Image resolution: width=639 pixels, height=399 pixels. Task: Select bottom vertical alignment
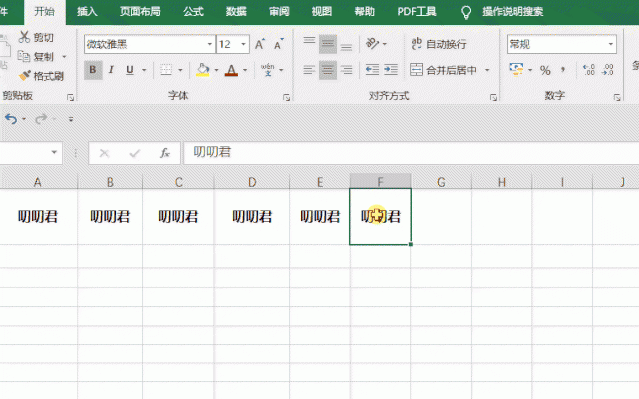(346, 47)
